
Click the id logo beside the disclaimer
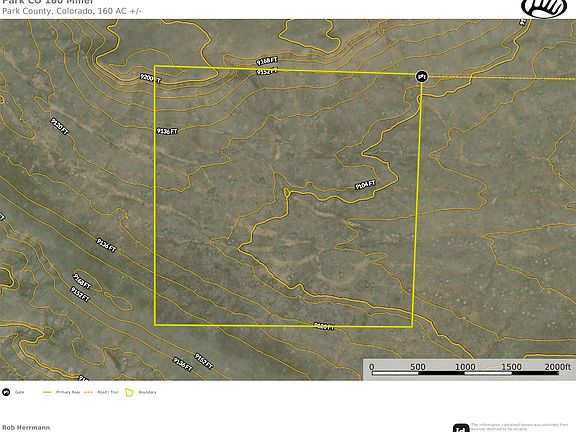(461, 428)
